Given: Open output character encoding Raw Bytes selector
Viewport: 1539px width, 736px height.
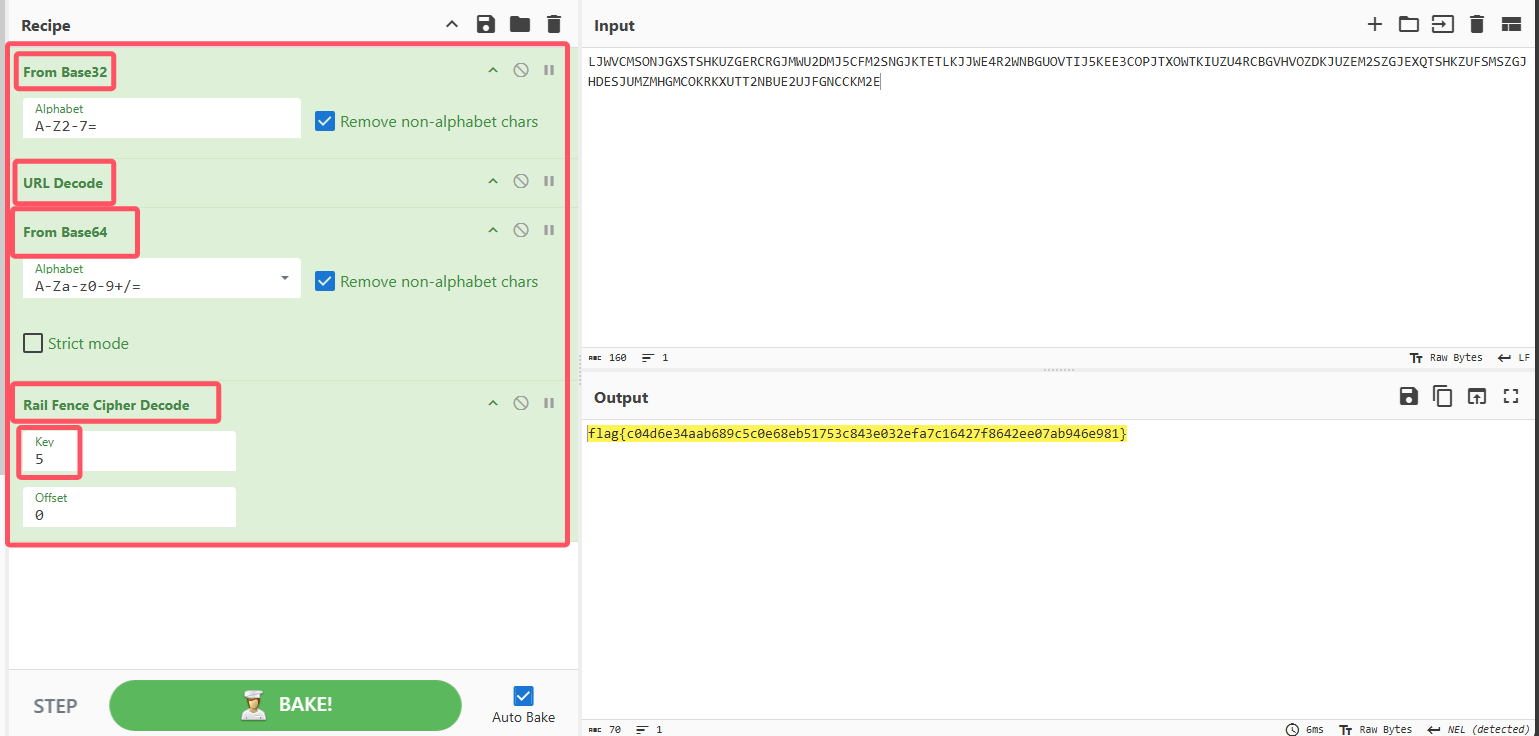Looking at the screenshot, I should coord(1375,729).
